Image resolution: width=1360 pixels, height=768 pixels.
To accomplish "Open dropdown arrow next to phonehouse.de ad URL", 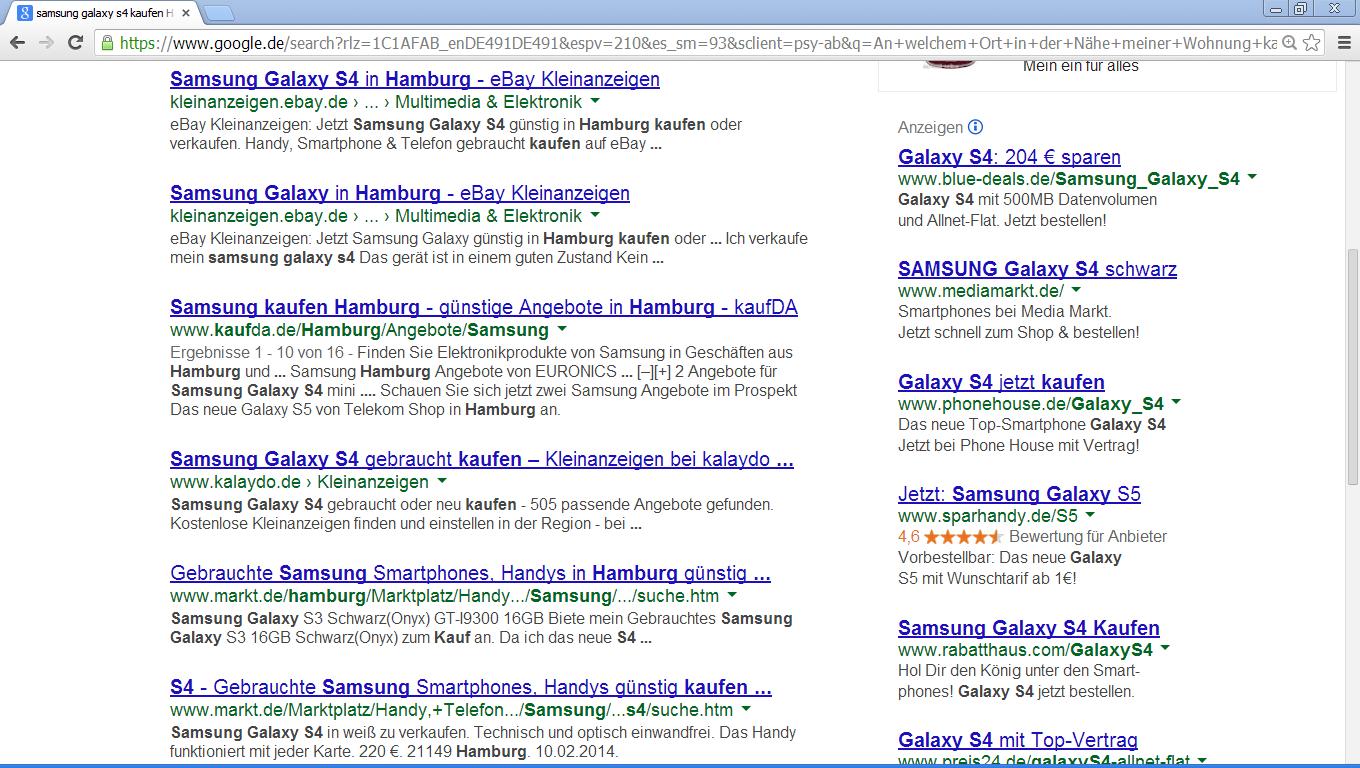I will pyautogui.click(x=1177, y=403).
